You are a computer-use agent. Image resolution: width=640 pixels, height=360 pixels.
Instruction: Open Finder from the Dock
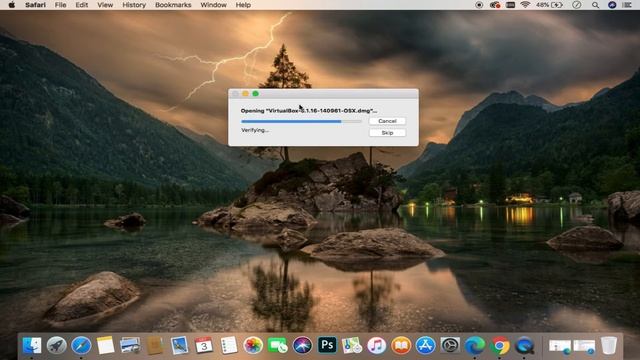click(32, 345)
